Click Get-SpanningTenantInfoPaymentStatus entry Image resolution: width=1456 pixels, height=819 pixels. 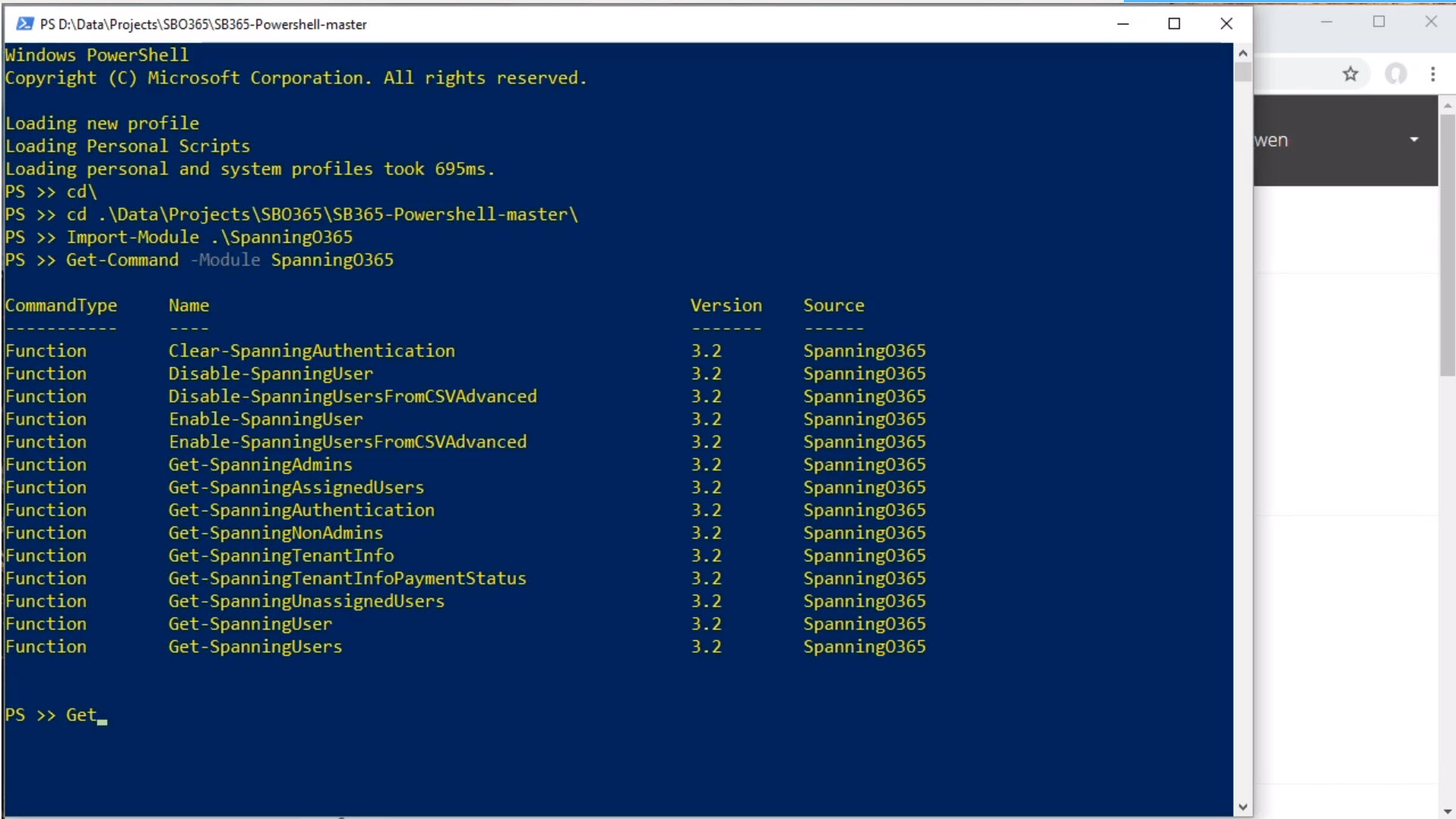click(347, 579)
